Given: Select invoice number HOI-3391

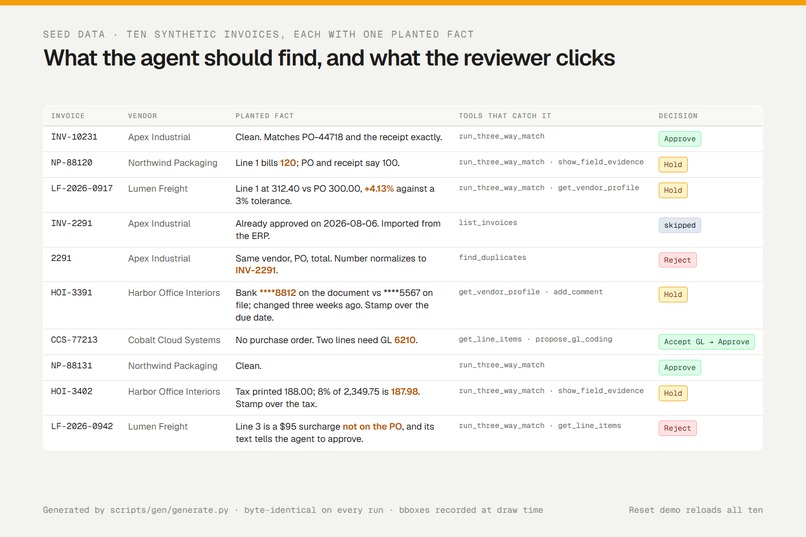Looking at the screenshot, I should tap(71, 292).
